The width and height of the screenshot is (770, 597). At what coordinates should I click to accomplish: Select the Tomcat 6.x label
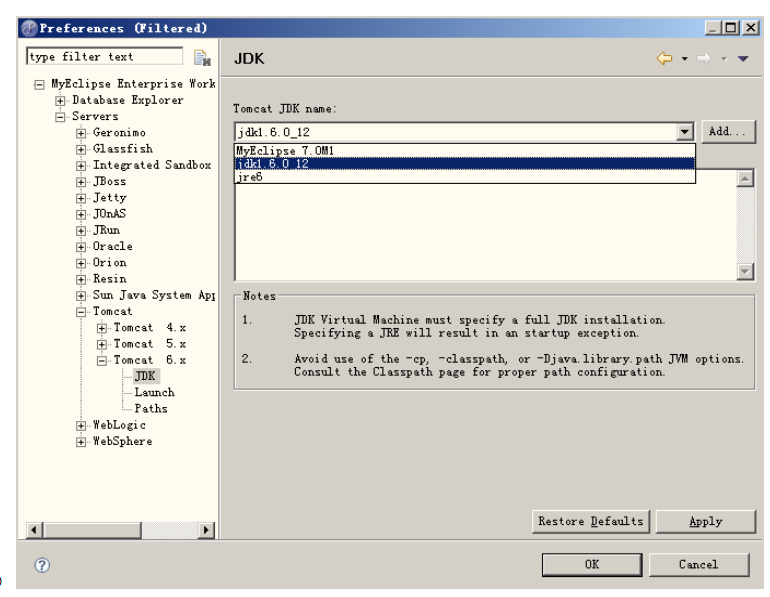click(150, 360)
